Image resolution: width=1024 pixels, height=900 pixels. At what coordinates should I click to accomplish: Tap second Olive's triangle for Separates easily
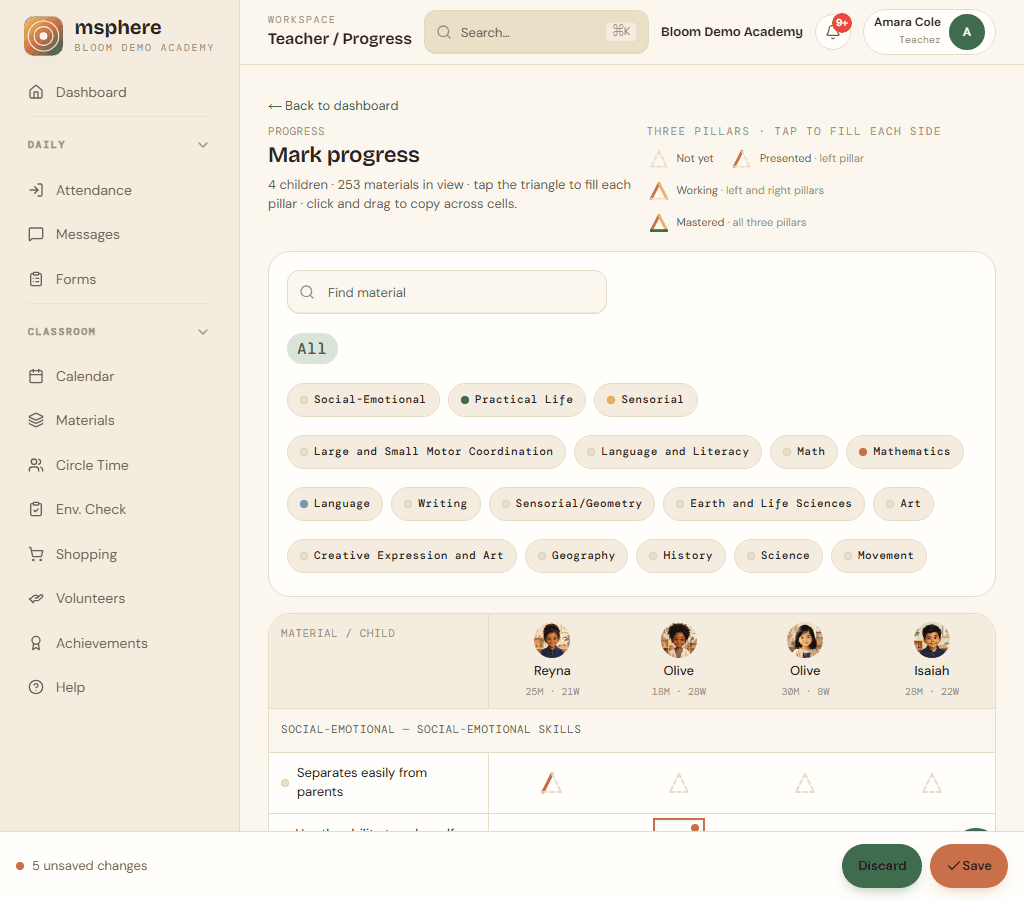click(805, 782)
